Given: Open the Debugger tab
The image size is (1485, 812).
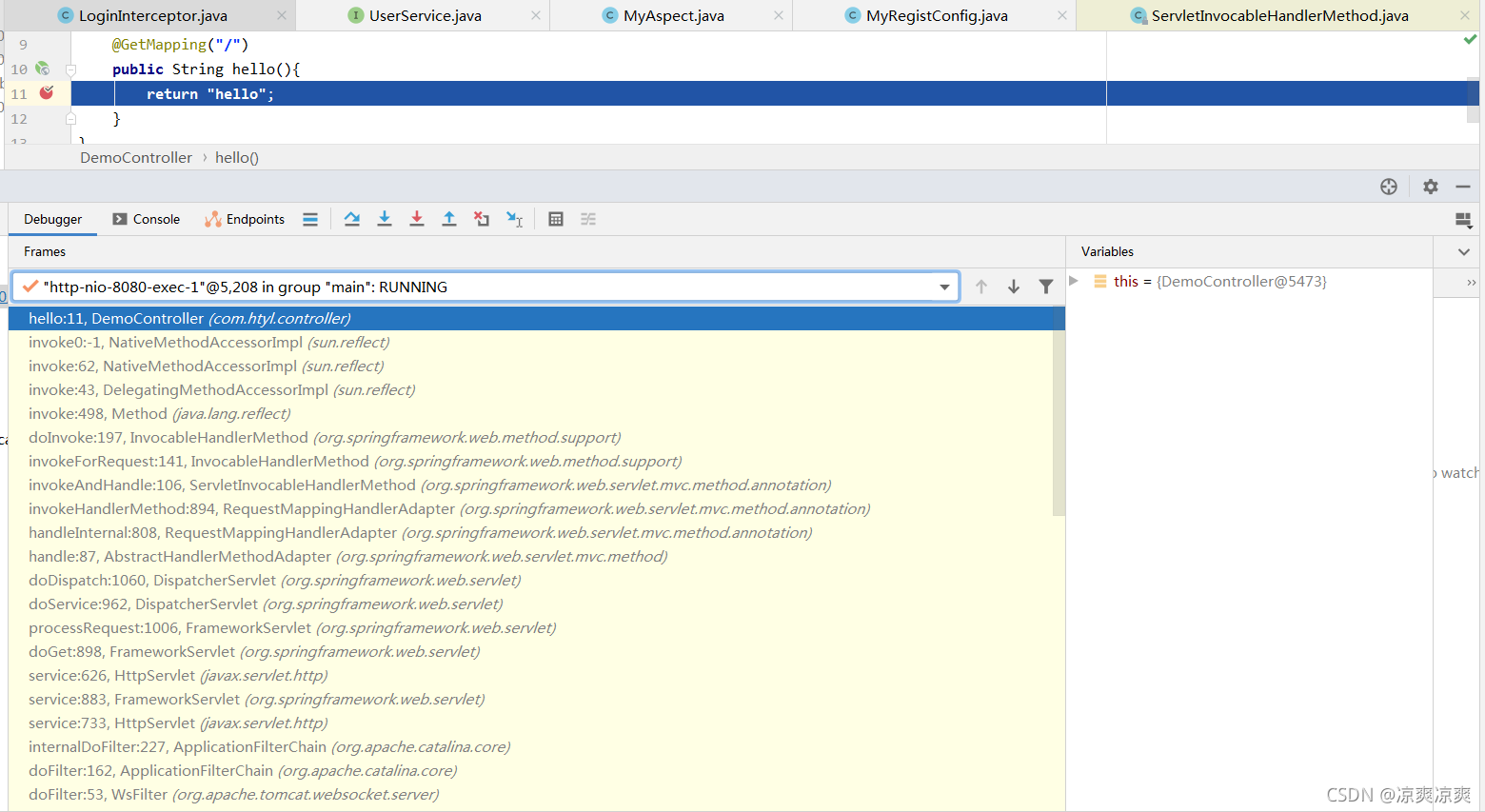Looking at the screenshot, I should coord(53,219).
